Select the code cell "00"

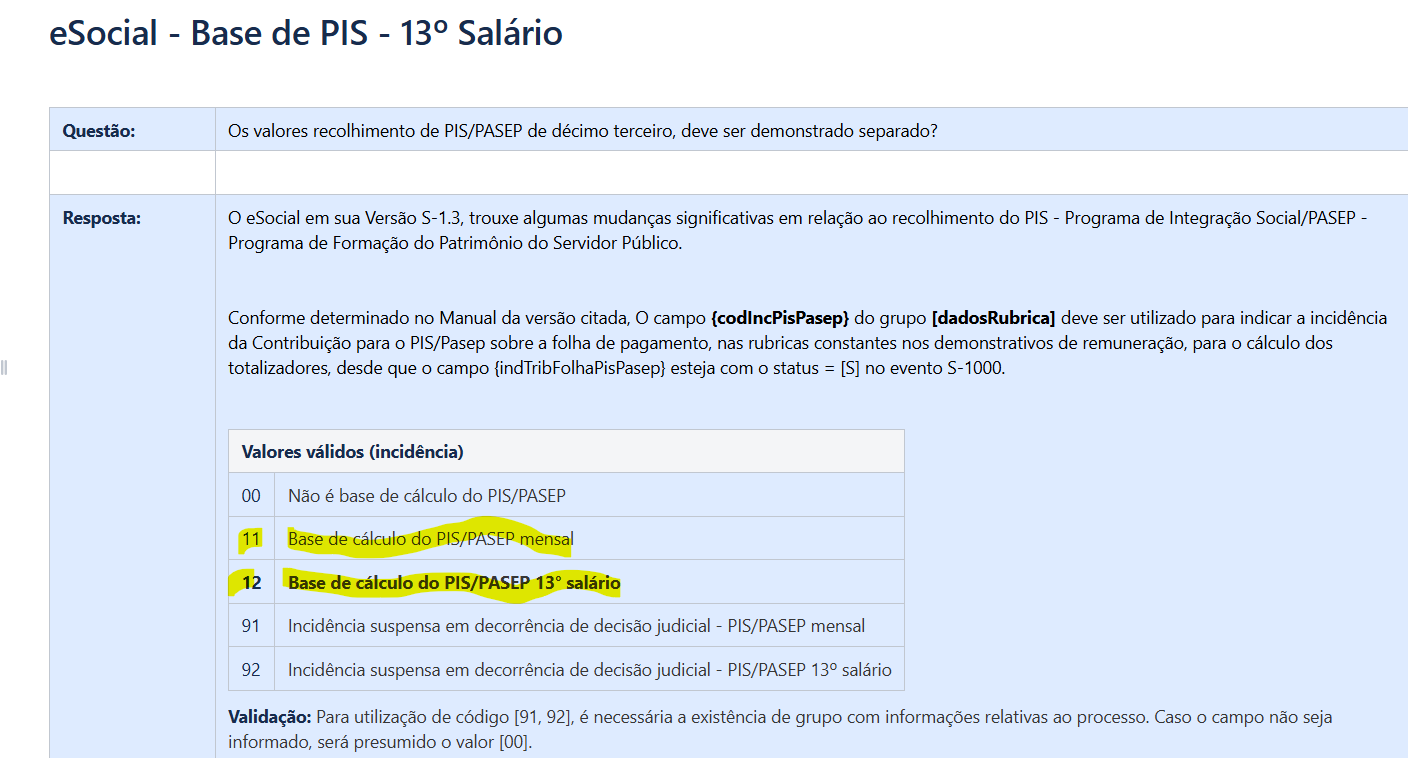(x=251, y=495)
